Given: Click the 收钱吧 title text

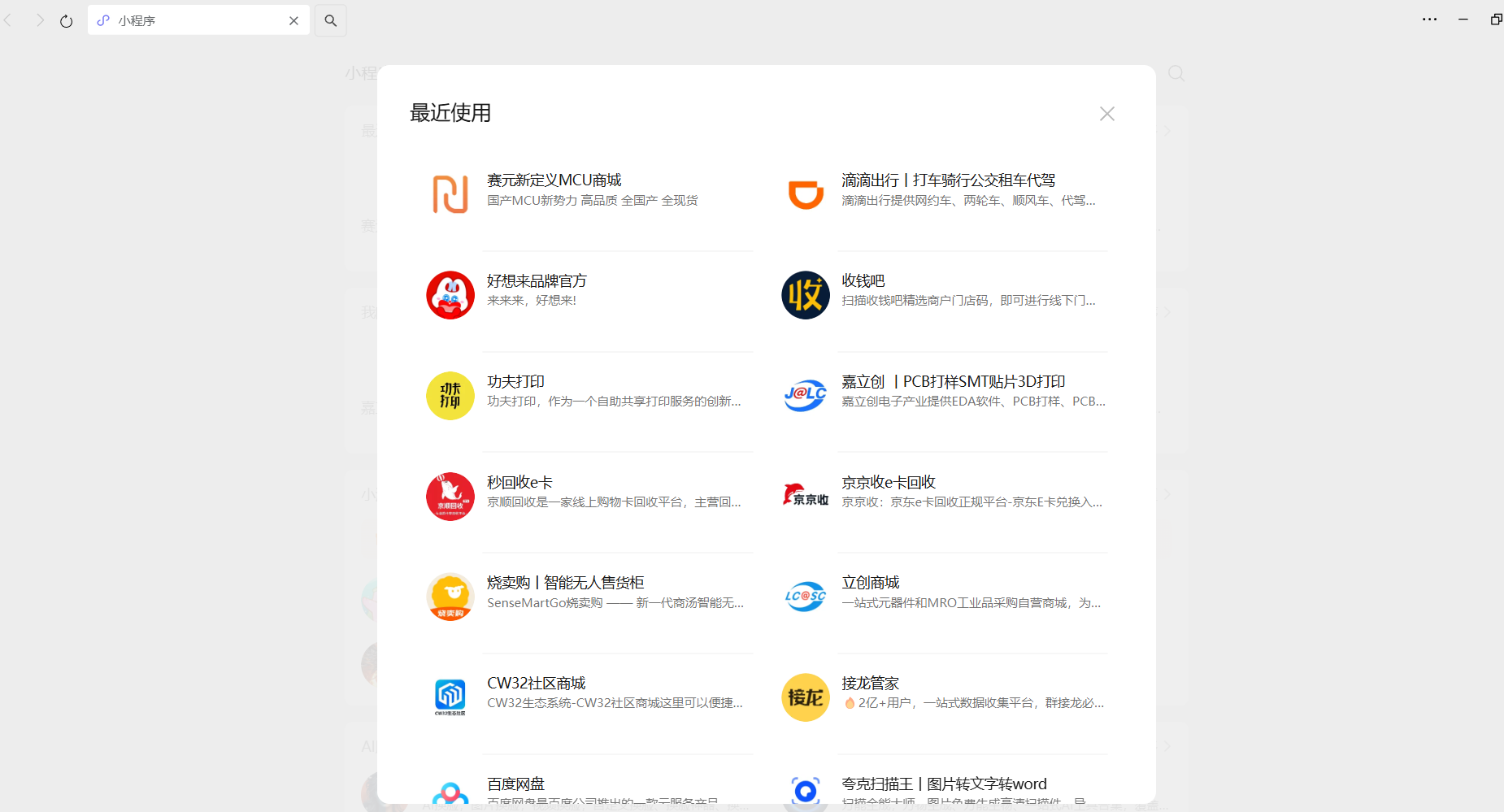Looking at the screenshot, I should pos(863,280).
